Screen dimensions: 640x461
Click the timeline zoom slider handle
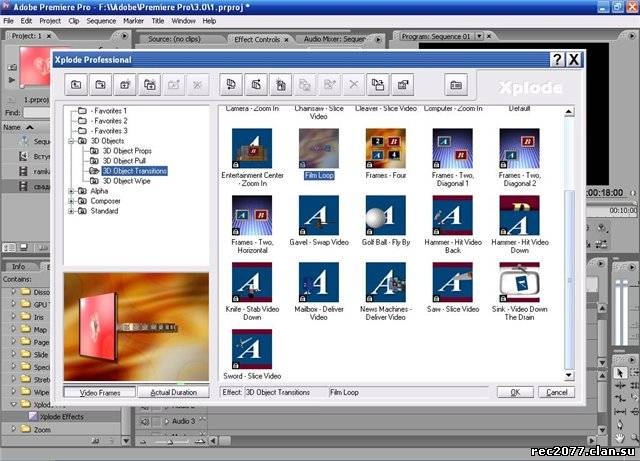click(x=170, y=442)
